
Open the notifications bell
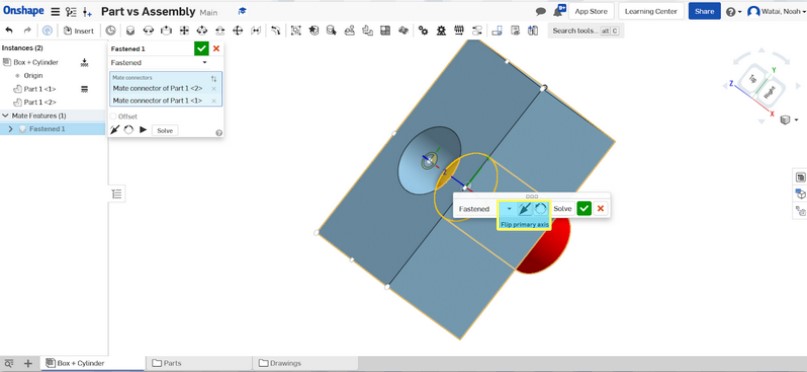pos(559,11)
